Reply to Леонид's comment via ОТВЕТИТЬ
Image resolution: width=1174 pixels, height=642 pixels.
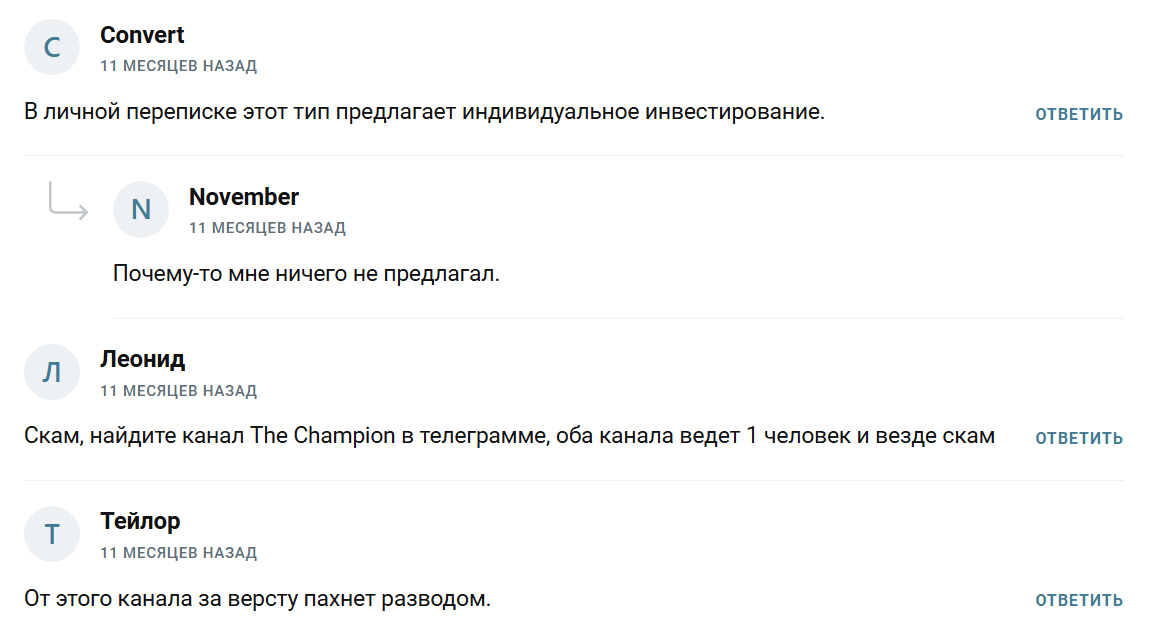click(x=1079, y=438)
